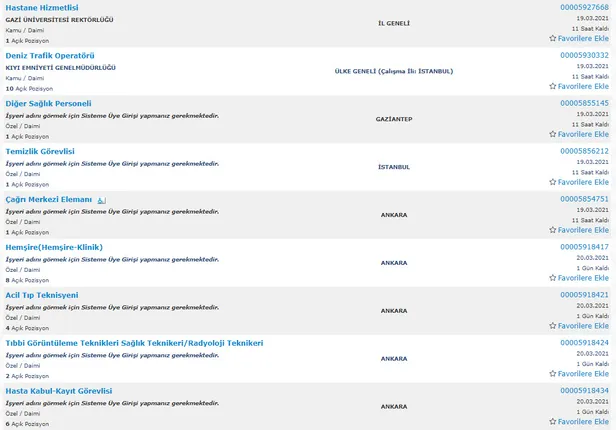Open the Temizlik Görevlisi job posting

[x=41, y=151]
